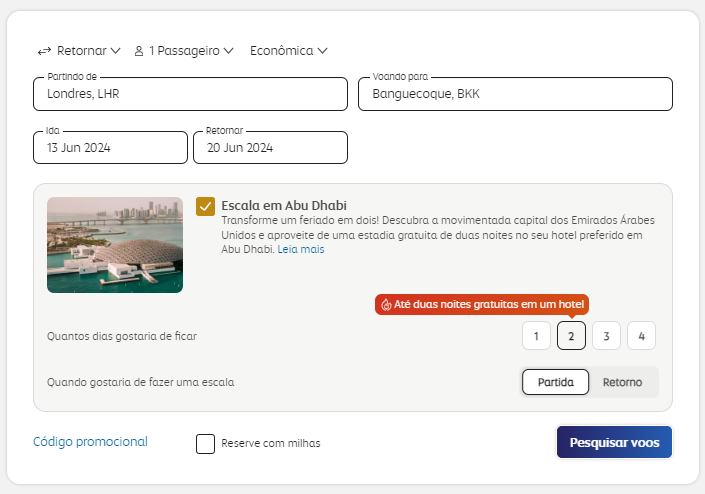Click the Código promocional link
This screenshot has width=705, height=494.
(90, 442)
